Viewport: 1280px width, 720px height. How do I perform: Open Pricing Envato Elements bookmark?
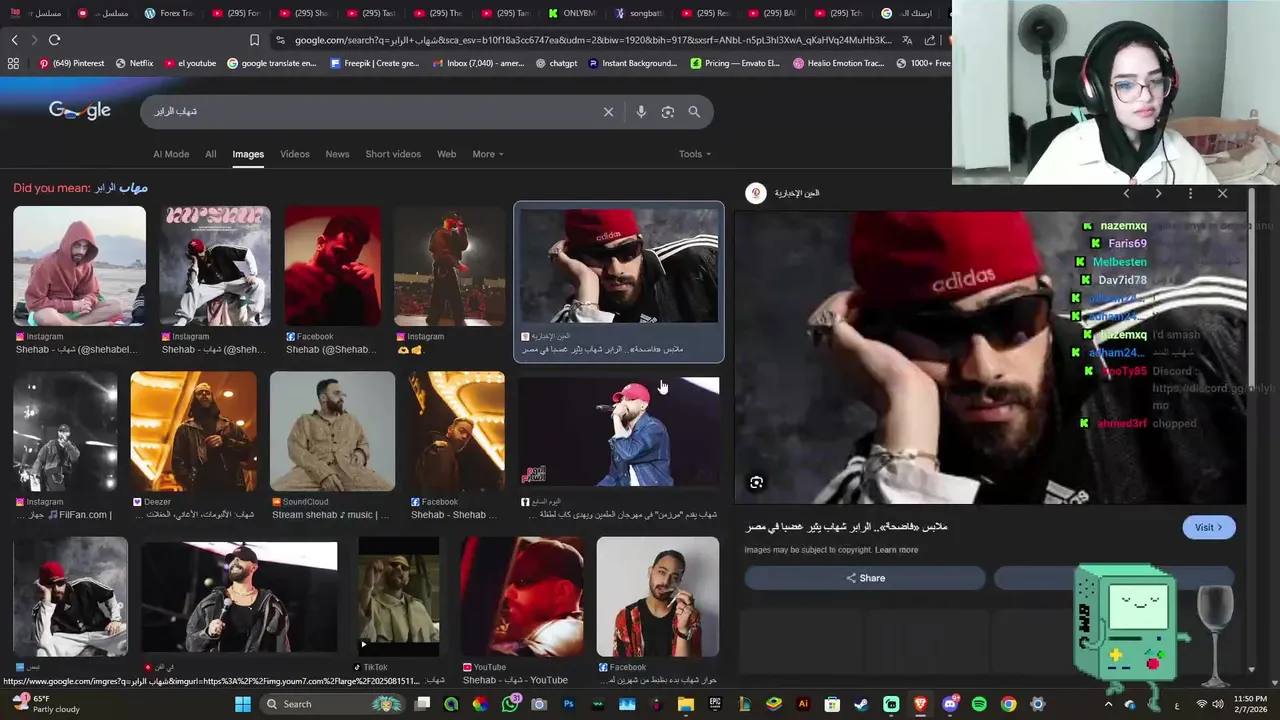point(735,63)
